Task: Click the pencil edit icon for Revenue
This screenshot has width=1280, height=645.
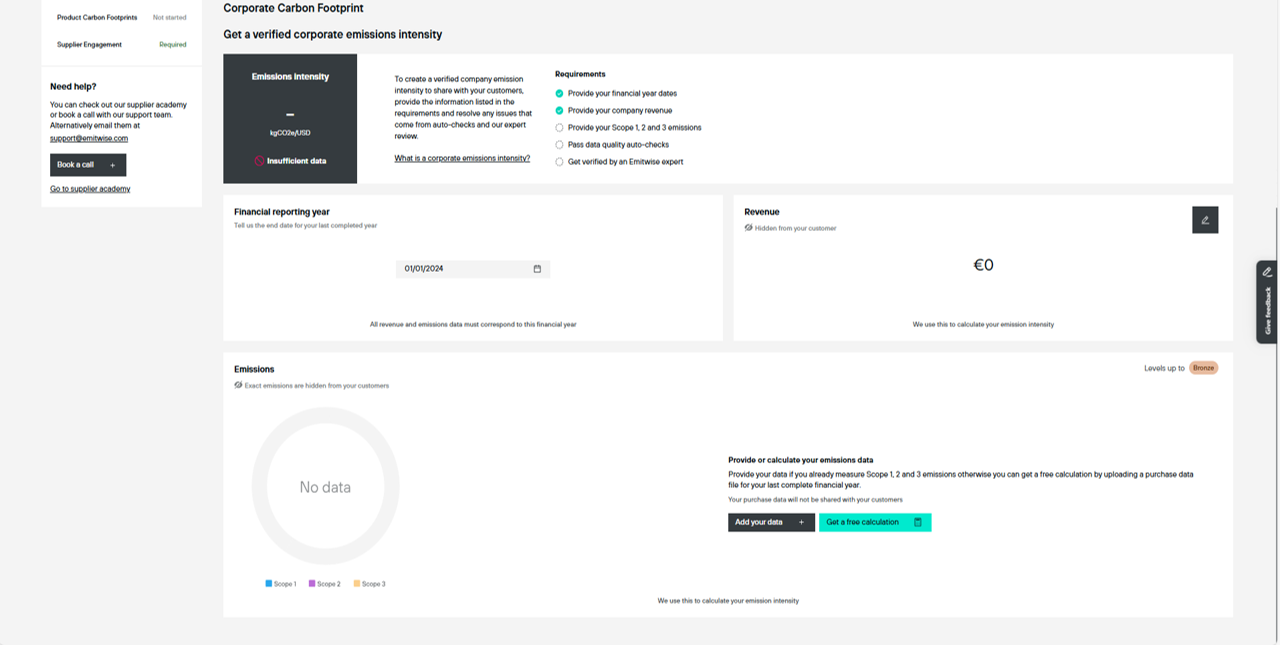Action: (x=1205, y=220)
